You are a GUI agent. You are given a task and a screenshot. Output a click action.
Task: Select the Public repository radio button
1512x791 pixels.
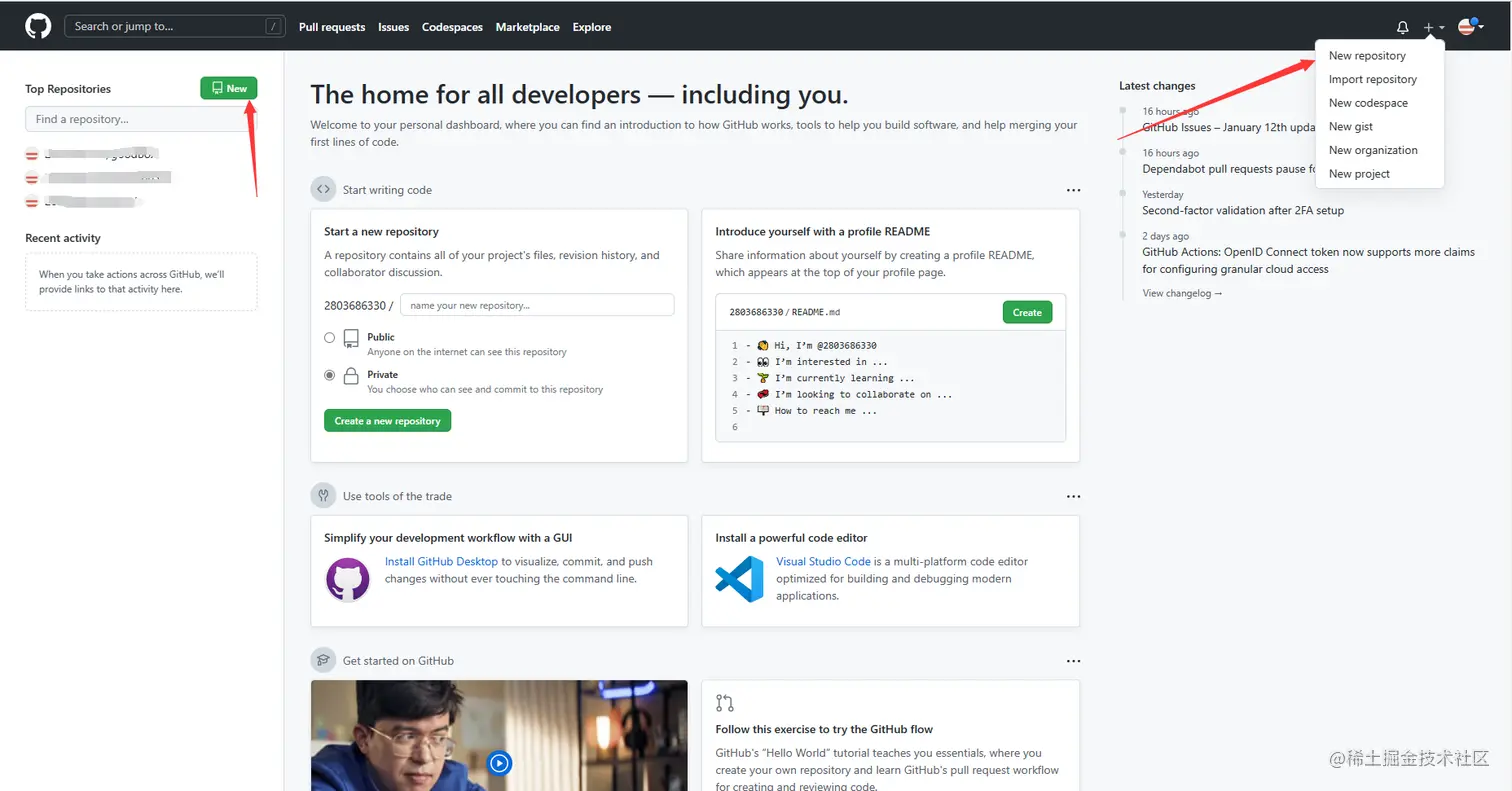click(x=330, y=338)
